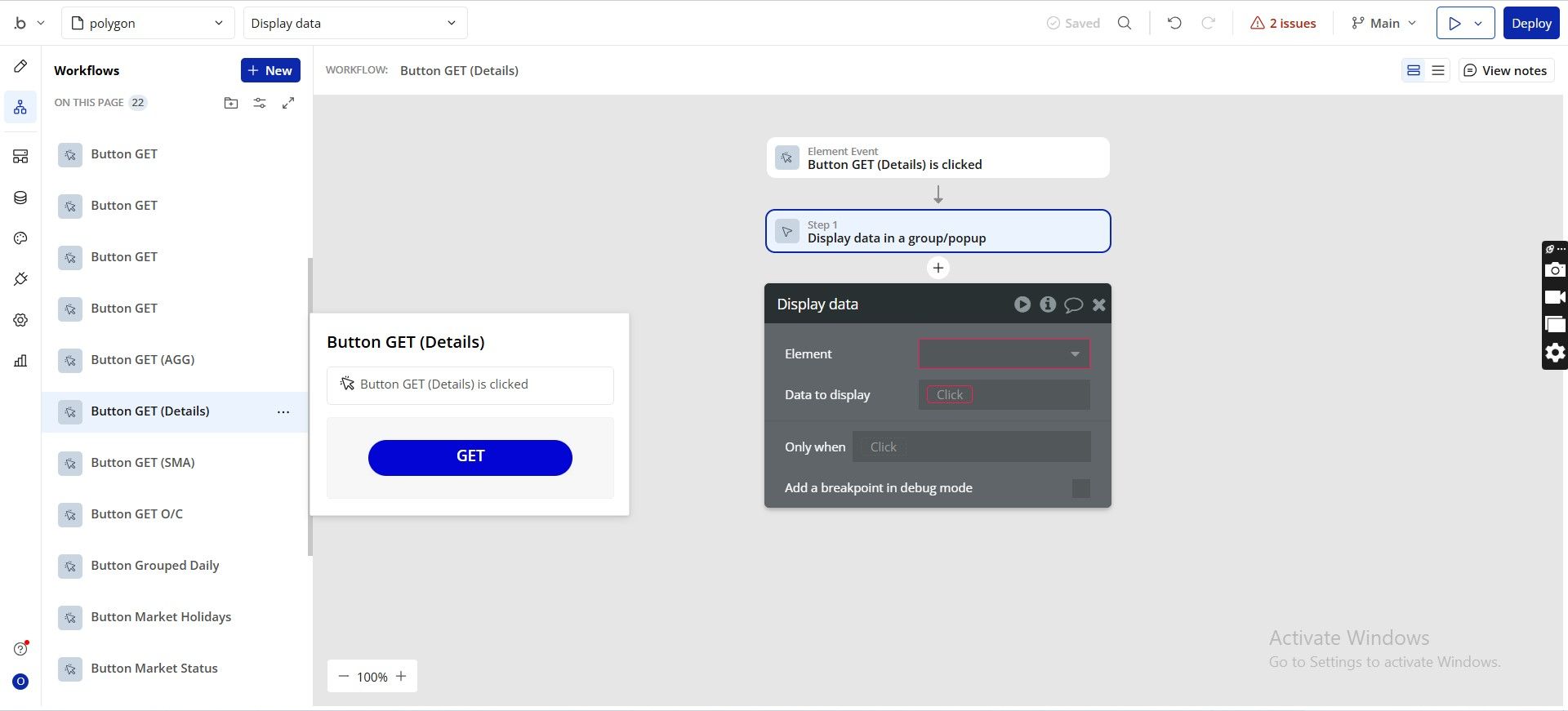This screenshot has height=711, width=1568.
Task: Click the video record icon on right edge
Action: pos(1556,297)
